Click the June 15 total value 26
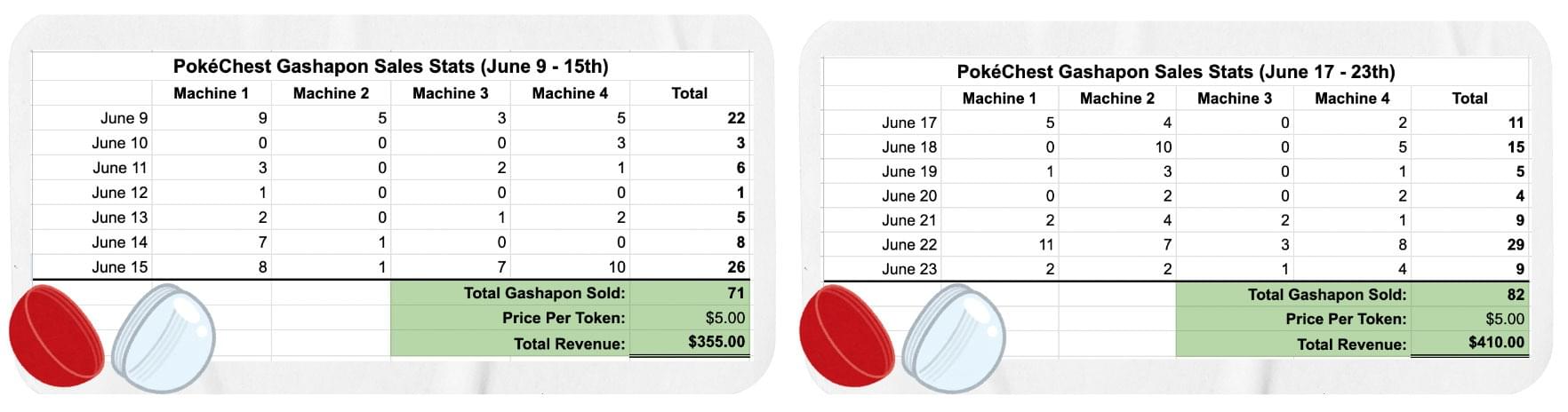1568x412 pixels. (736, 266)
